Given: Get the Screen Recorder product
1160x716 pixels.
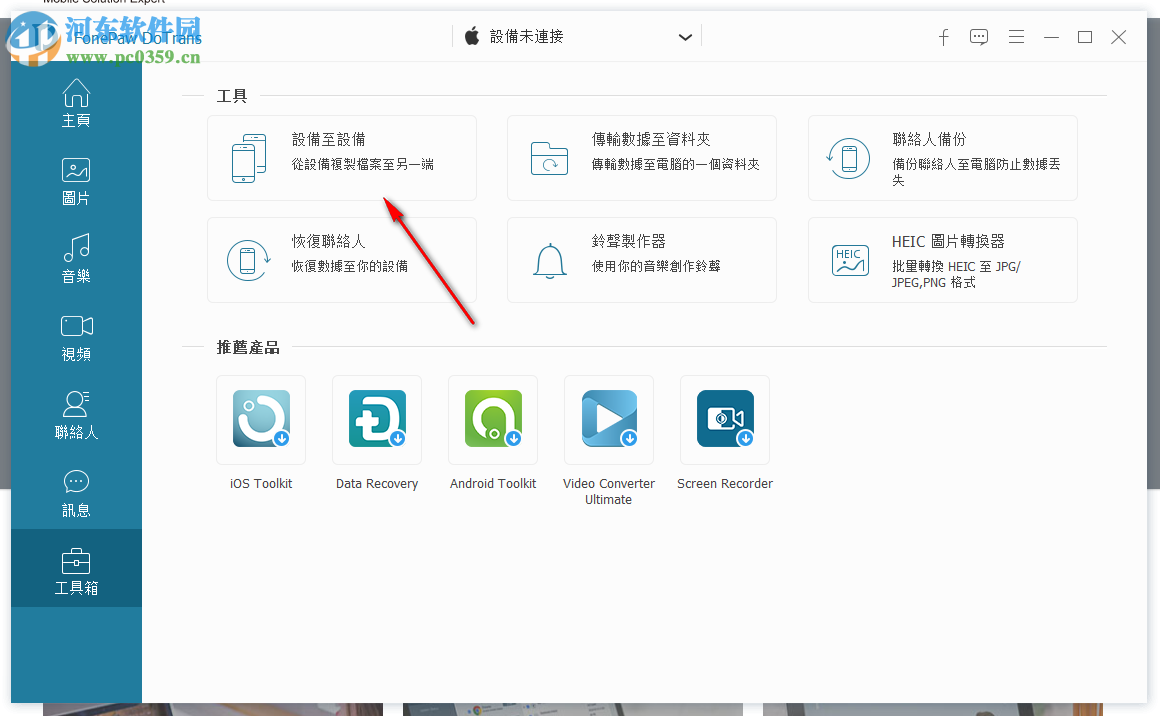Looking at the screenshot, I should [x=725, y=420].
